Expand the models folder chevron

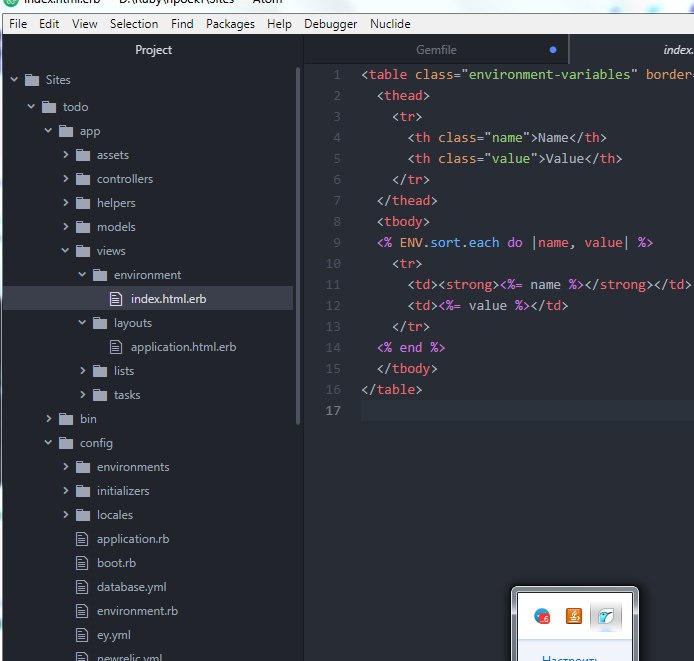66,226
